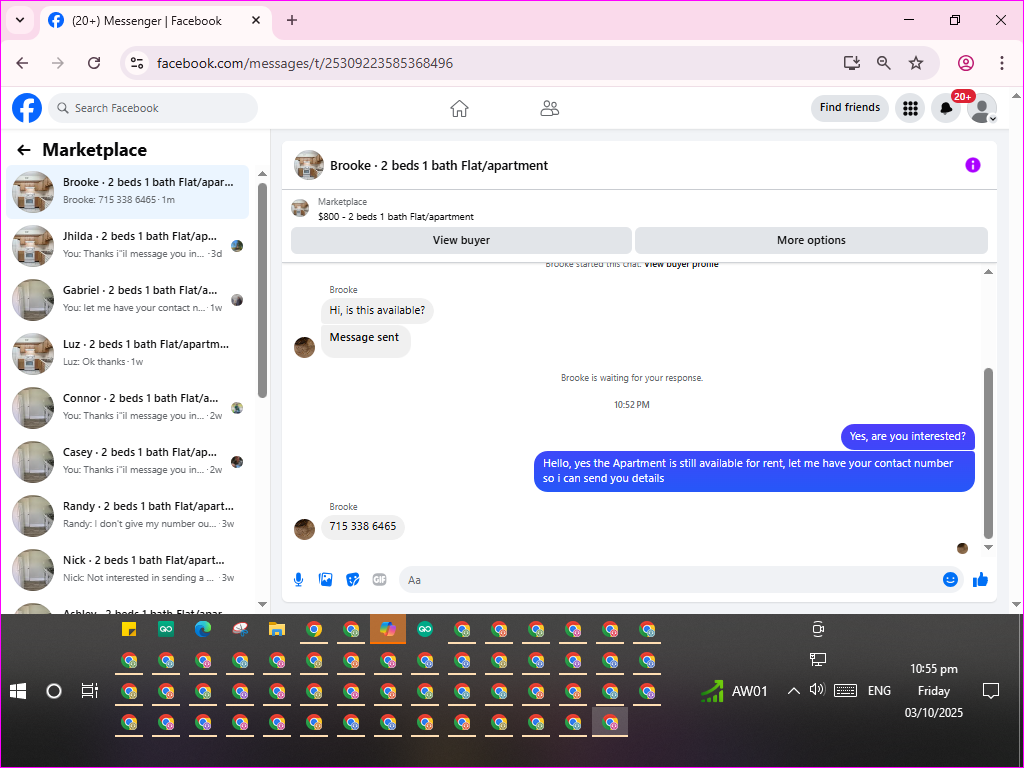Viewport: 1024px width, 768px height.
Task: Click the address bar URL
Action: [x=305, y=63]
